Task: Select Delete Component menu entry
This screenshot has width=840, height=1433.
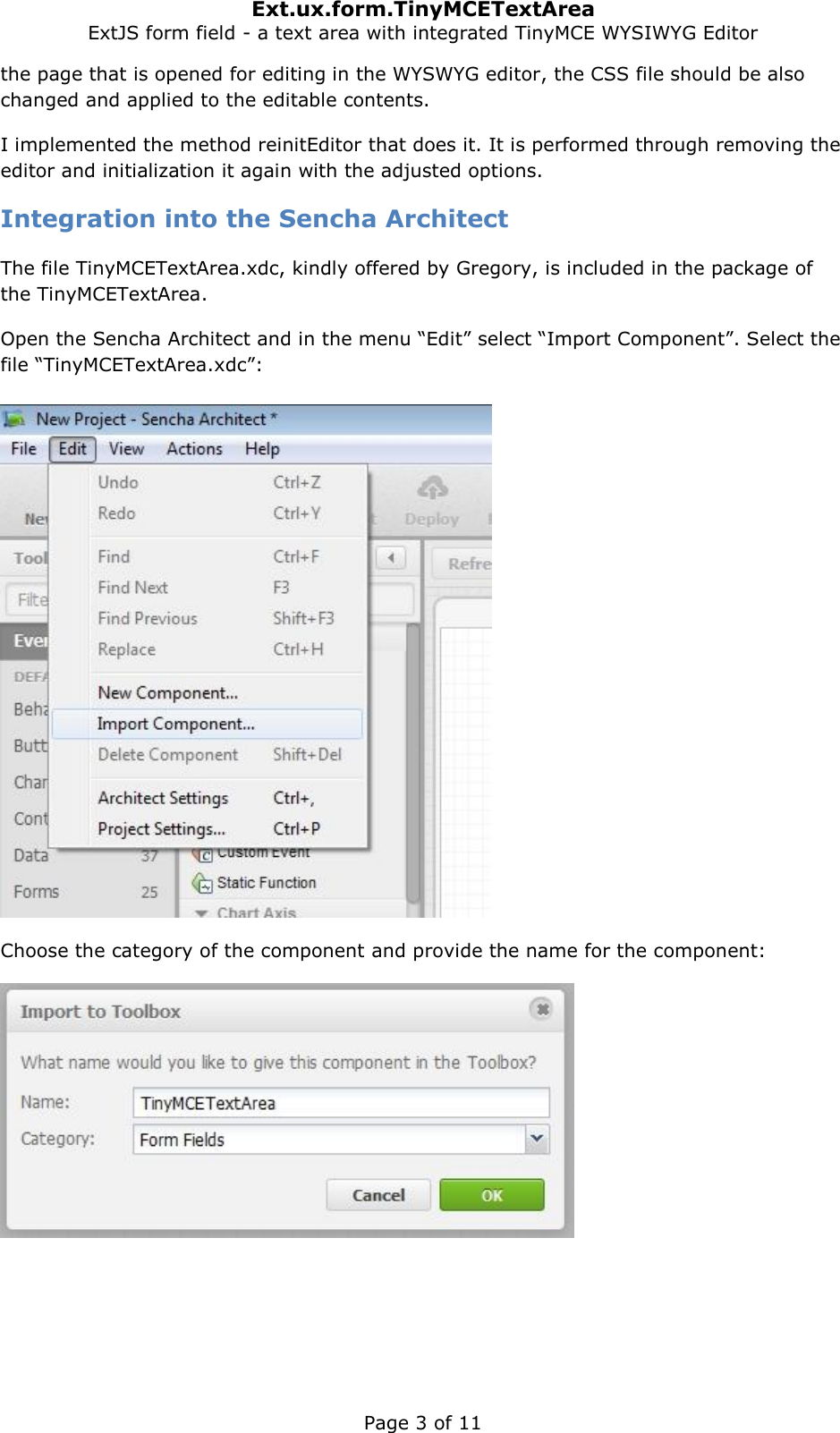Action: click(208, 755)
